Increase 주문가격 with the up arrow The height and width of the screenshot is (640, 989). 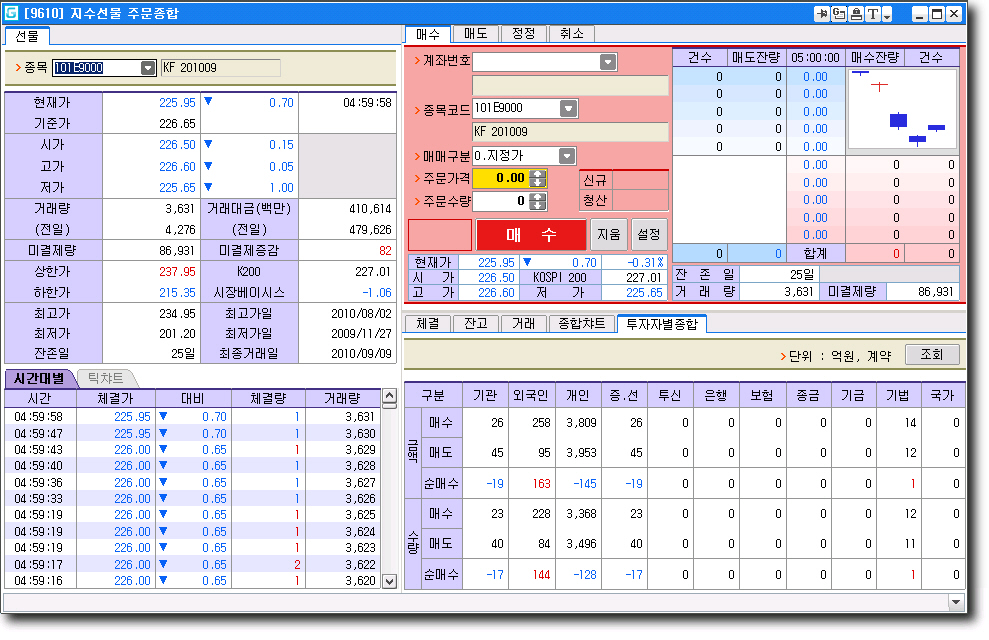coord(538,174)
